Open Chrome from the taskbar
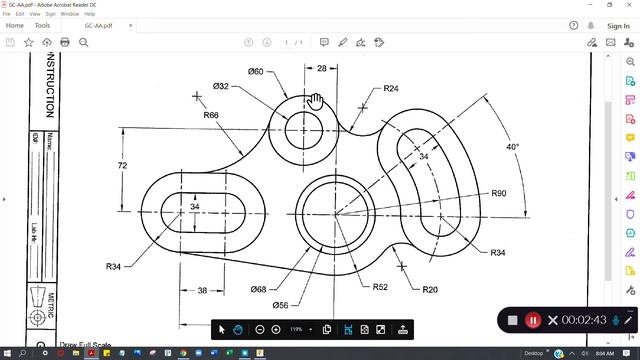The width and height of the screenshot is (640, 360). click(183, 353)
